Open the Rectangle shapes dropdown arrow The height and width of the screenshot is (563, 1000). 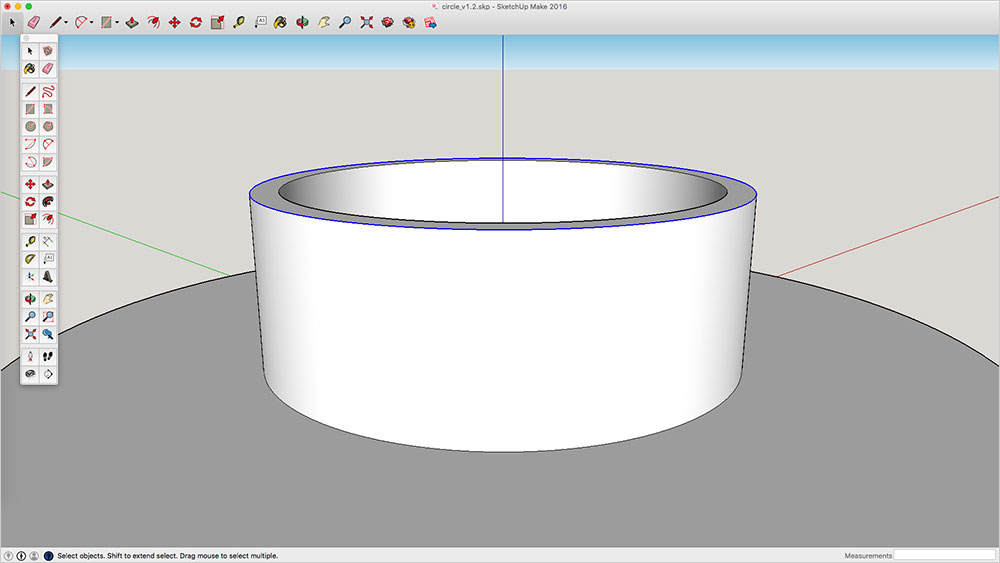pyautogui.click(x=117, y=22)
